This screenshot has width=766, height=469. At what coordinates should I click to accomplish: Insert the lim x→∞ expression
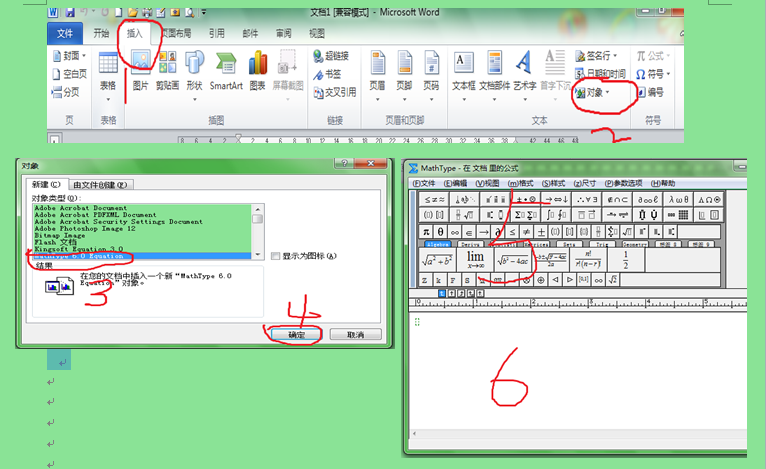click(x=475, y=259)
